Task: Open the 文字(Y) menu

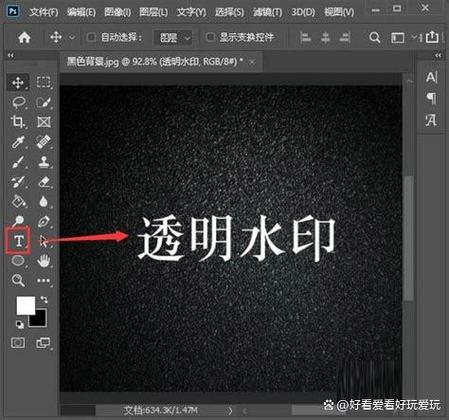Action: [x=191, y=12]
